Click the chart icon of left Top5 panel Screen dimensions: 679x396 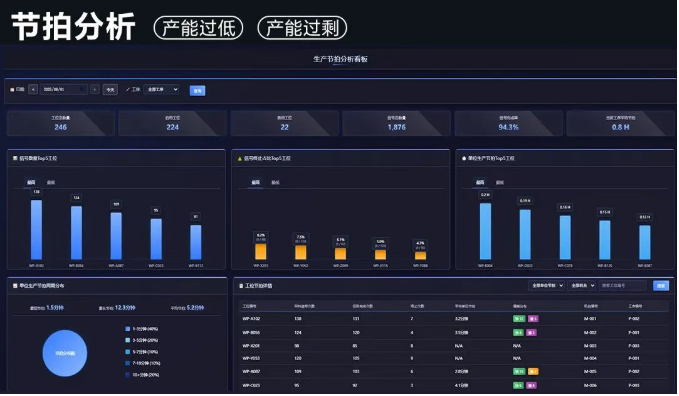[x=15, y=159]
